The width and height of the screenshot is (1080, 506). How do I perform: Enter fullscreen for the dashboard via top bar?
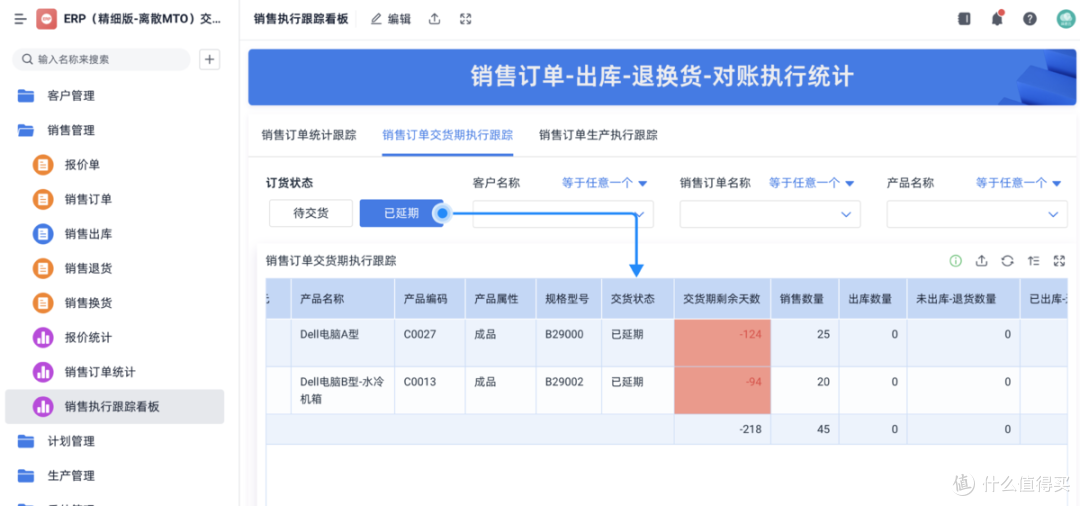point(466,19)
